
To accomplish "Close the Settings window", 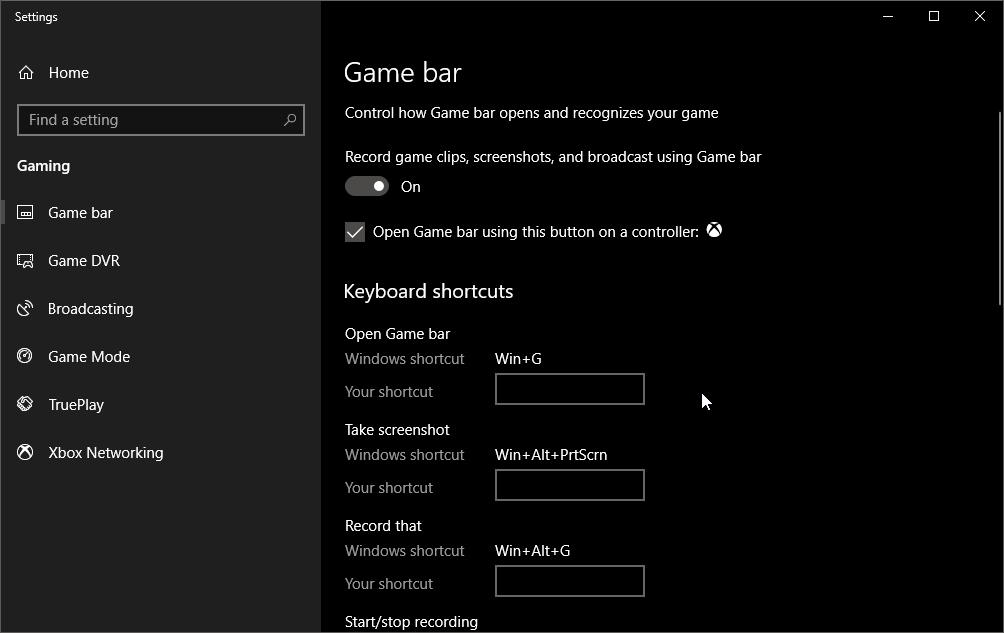I will (980, 16).
